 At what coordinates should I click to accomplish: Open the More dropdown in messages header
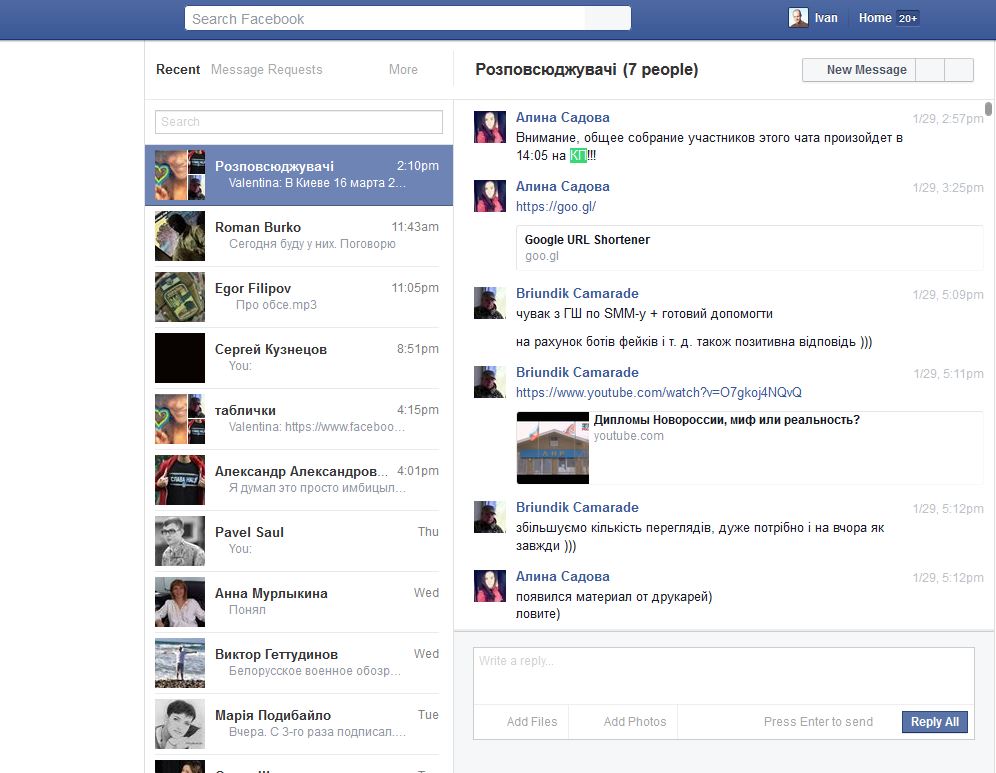point(403,70)
